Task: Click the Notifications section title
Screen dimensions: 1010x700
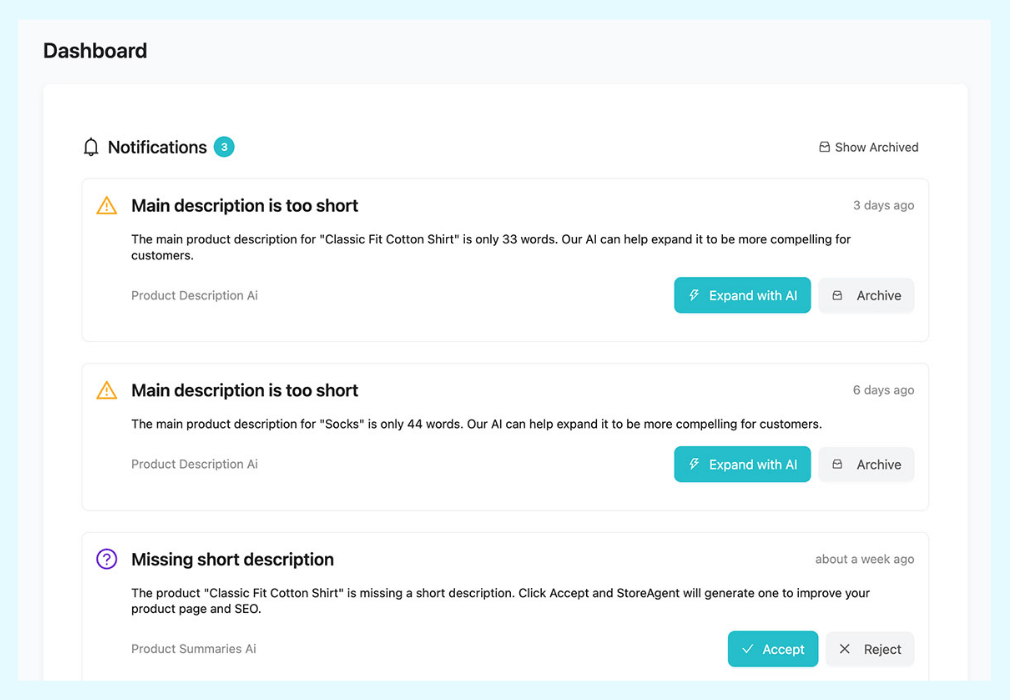Action: [x=157, y=147]
